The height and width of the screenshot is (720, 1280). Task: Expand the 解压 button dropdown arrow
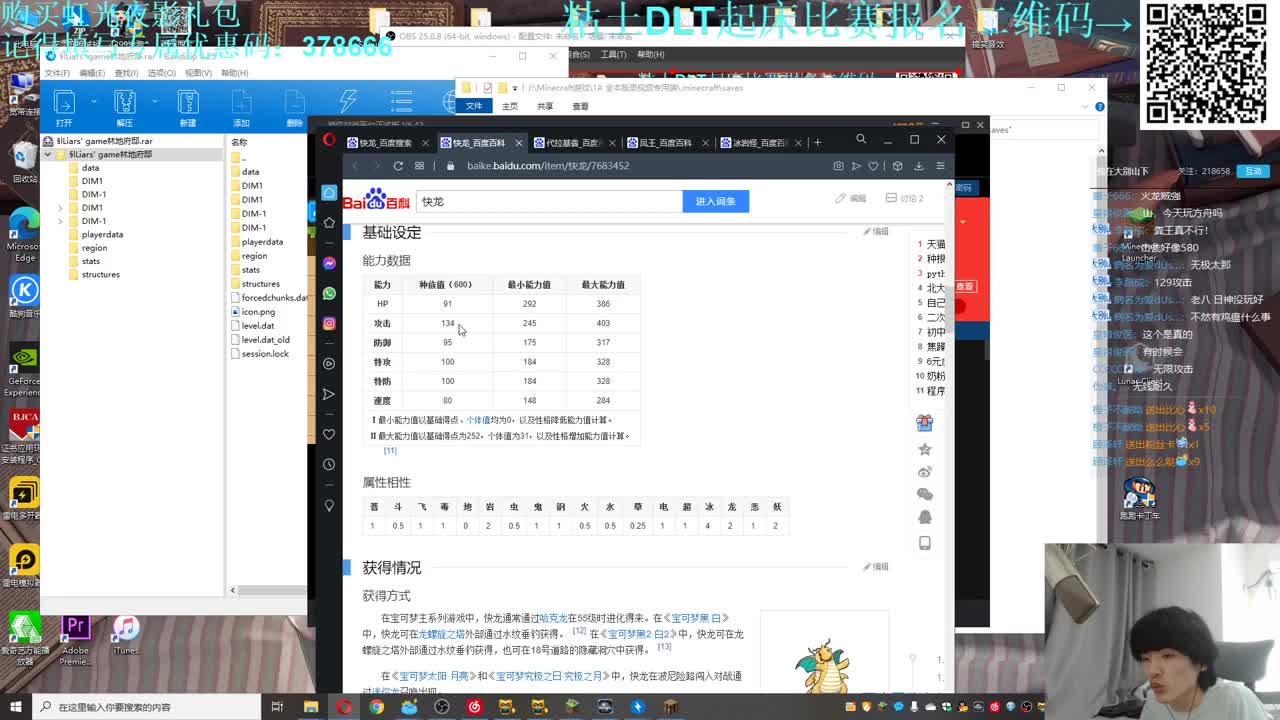[155, 101]
